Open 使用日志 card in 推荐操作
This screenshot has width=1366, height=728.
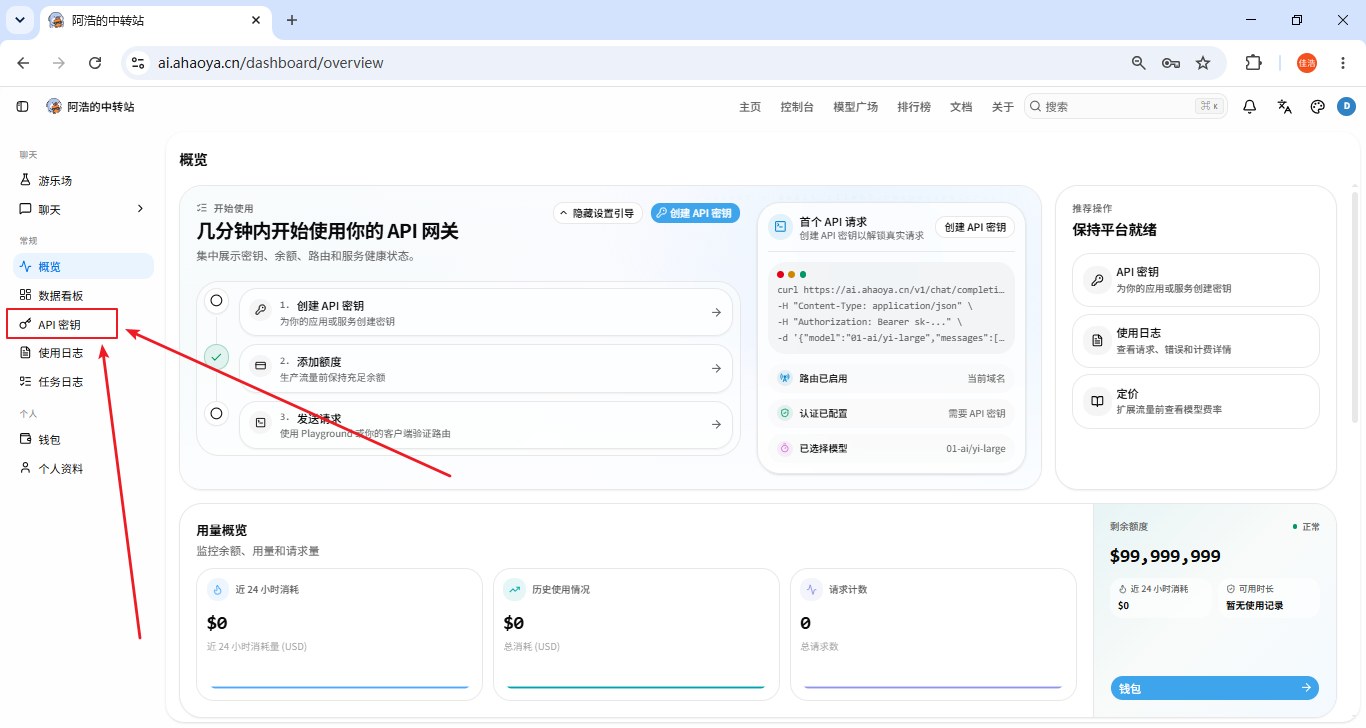(x=1196, y=341)
